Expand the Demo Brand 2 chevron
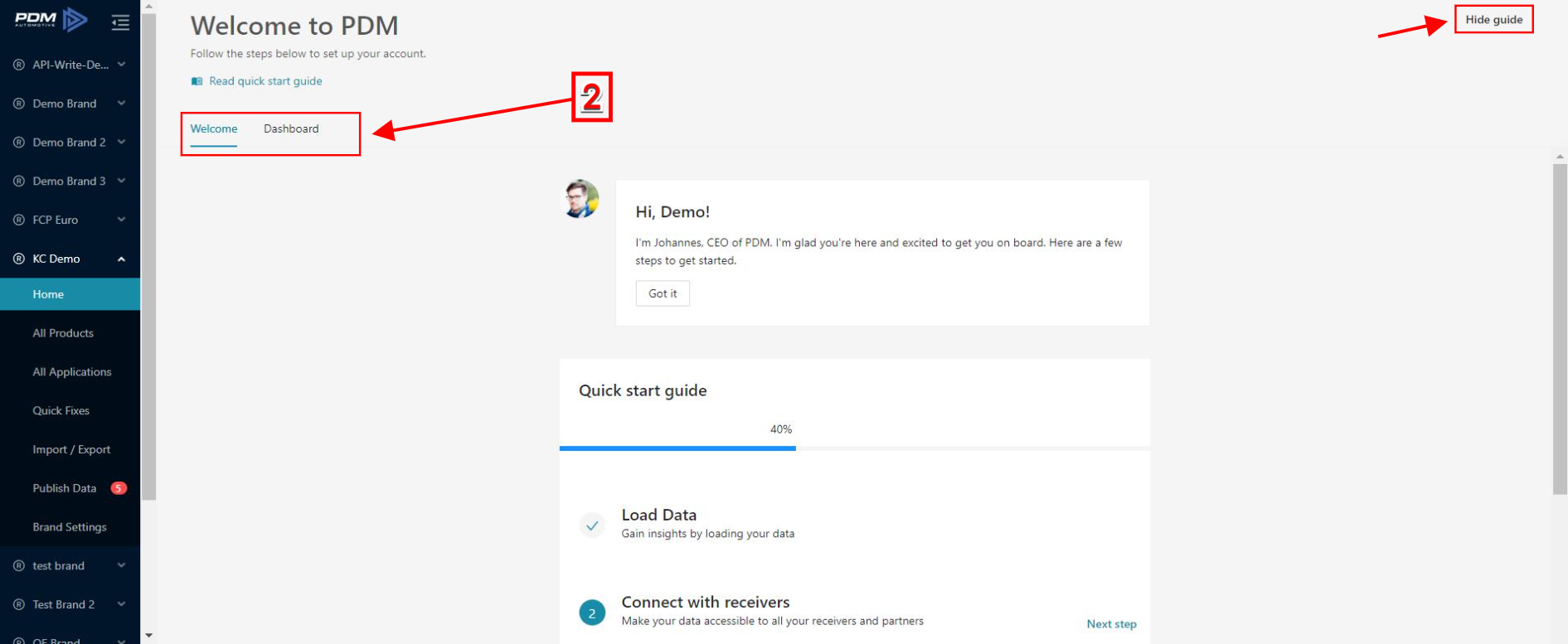 [121, 143]
